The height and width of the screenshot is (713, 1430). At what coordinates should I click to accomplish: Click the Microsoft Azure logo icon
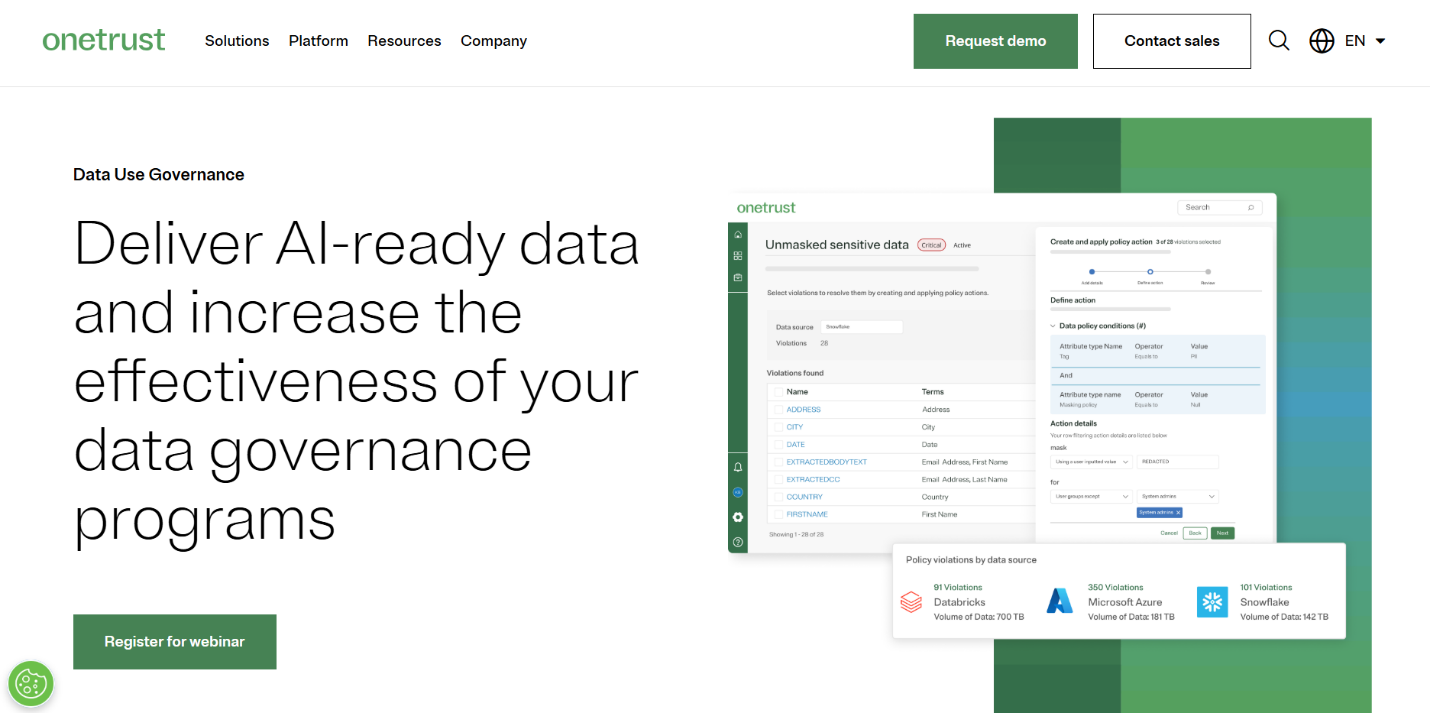1059,601
